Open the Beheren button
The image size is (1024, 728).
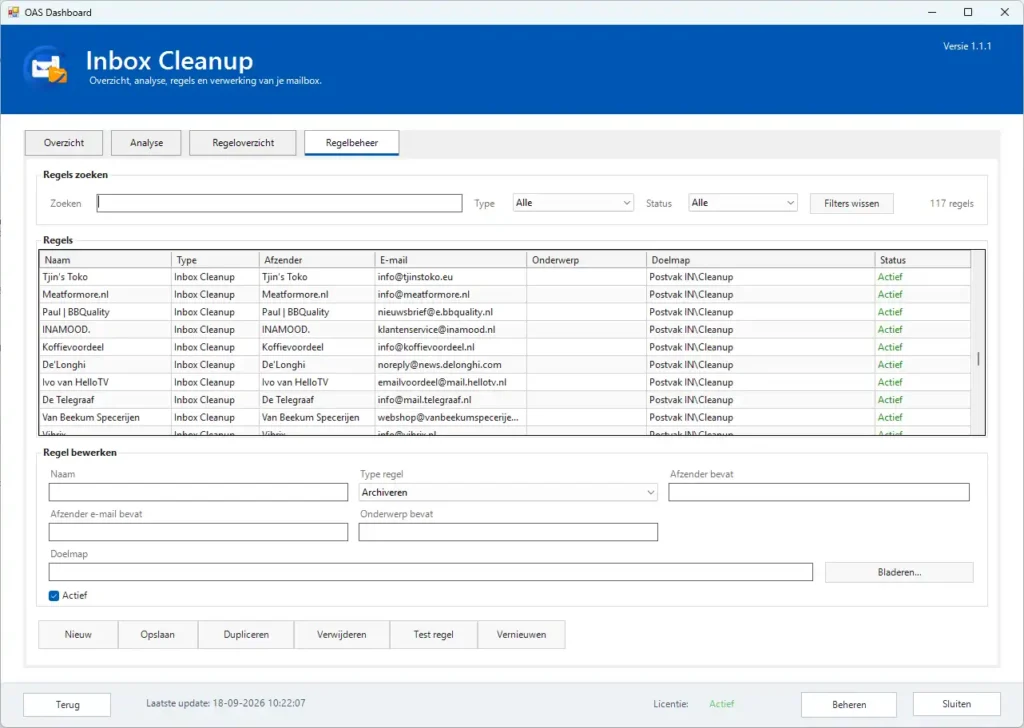[849, 704]
